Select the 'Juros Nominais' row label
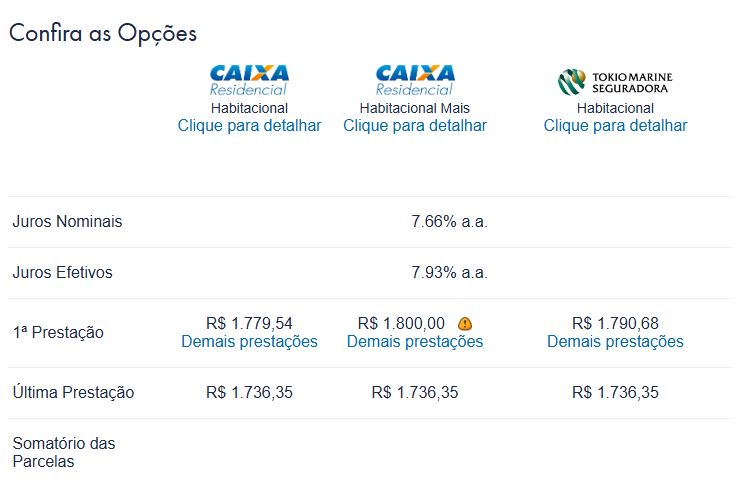This screenshot has height=485, width=754. [67, 222]
